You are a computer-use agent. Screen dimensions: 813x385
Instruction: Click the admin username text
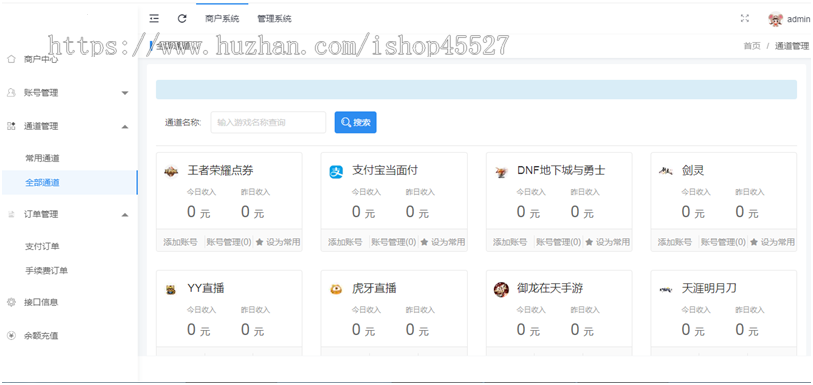[798, 19]
